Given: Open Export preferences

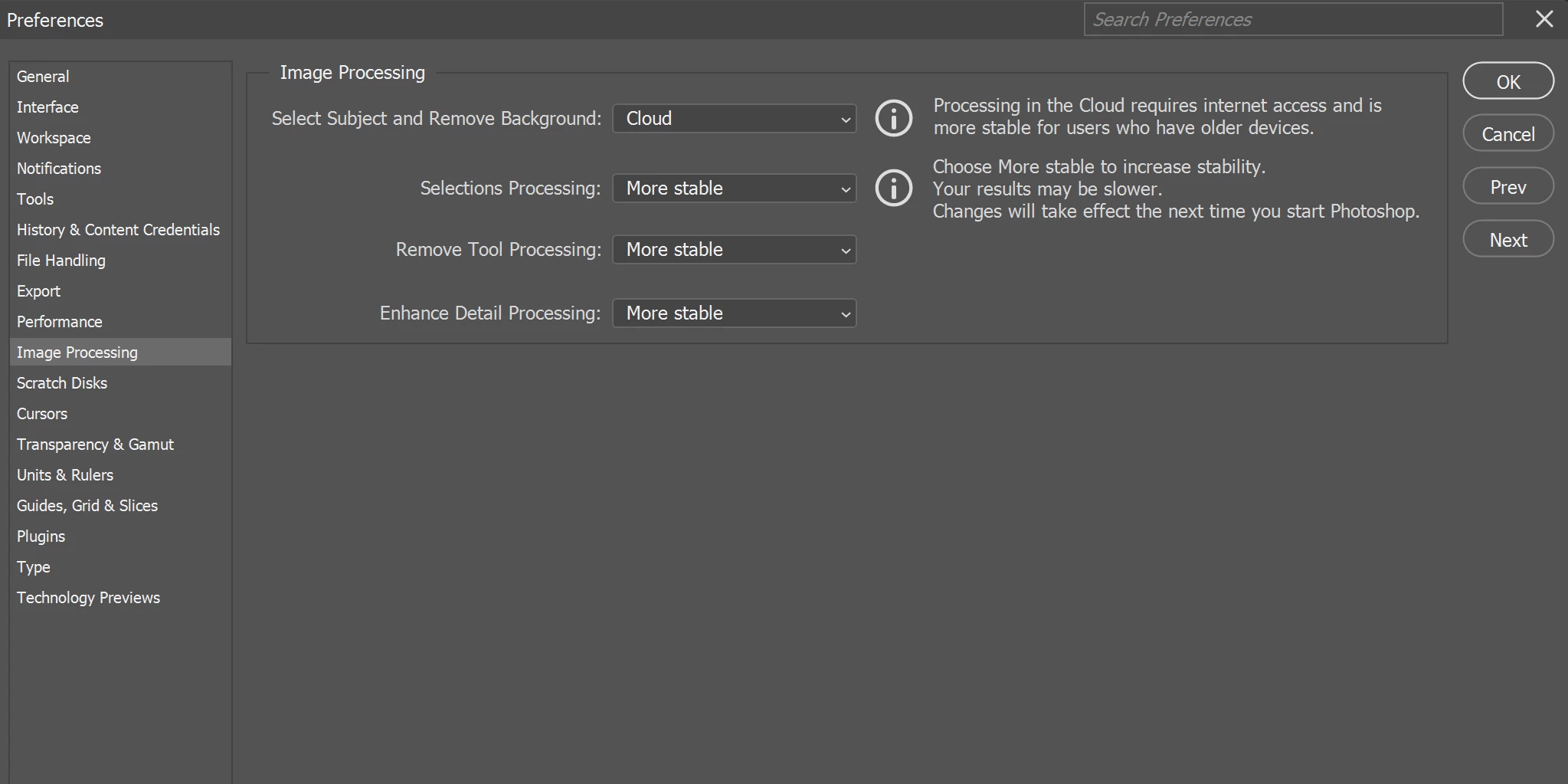Looking at the screenshot, I should click(x=120, y=291).
